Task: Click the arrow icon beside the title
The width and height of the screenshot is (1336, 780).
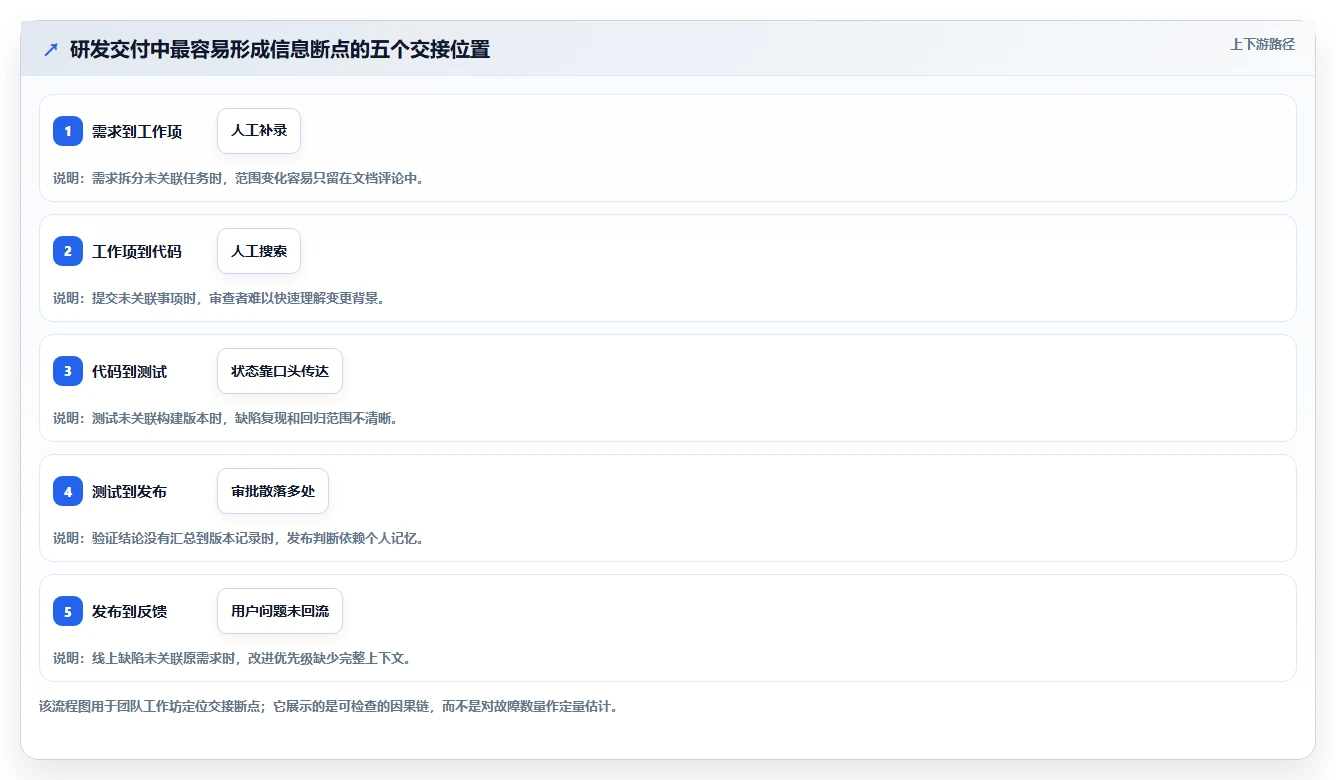Action: tap(50, 50)
